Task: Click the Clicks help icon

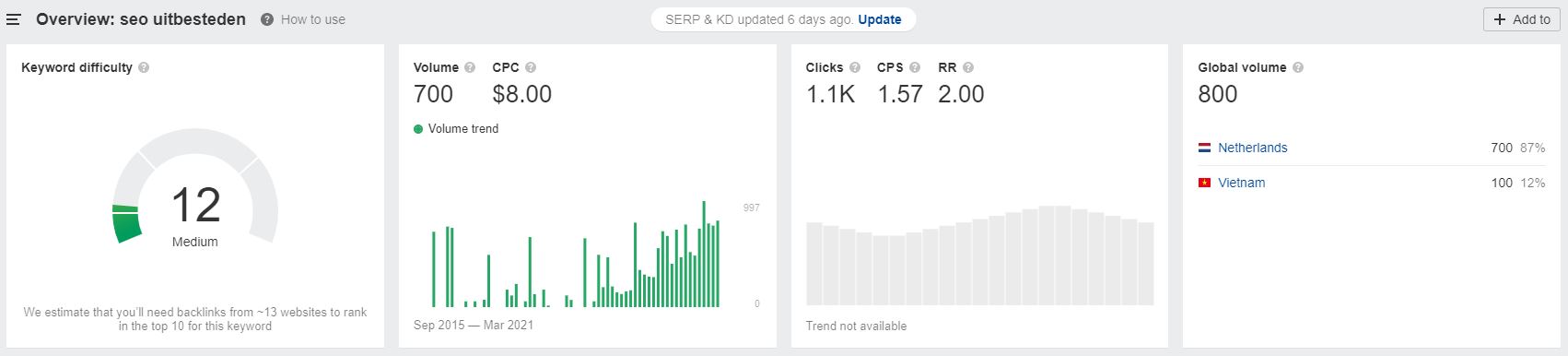Action: 855,67
